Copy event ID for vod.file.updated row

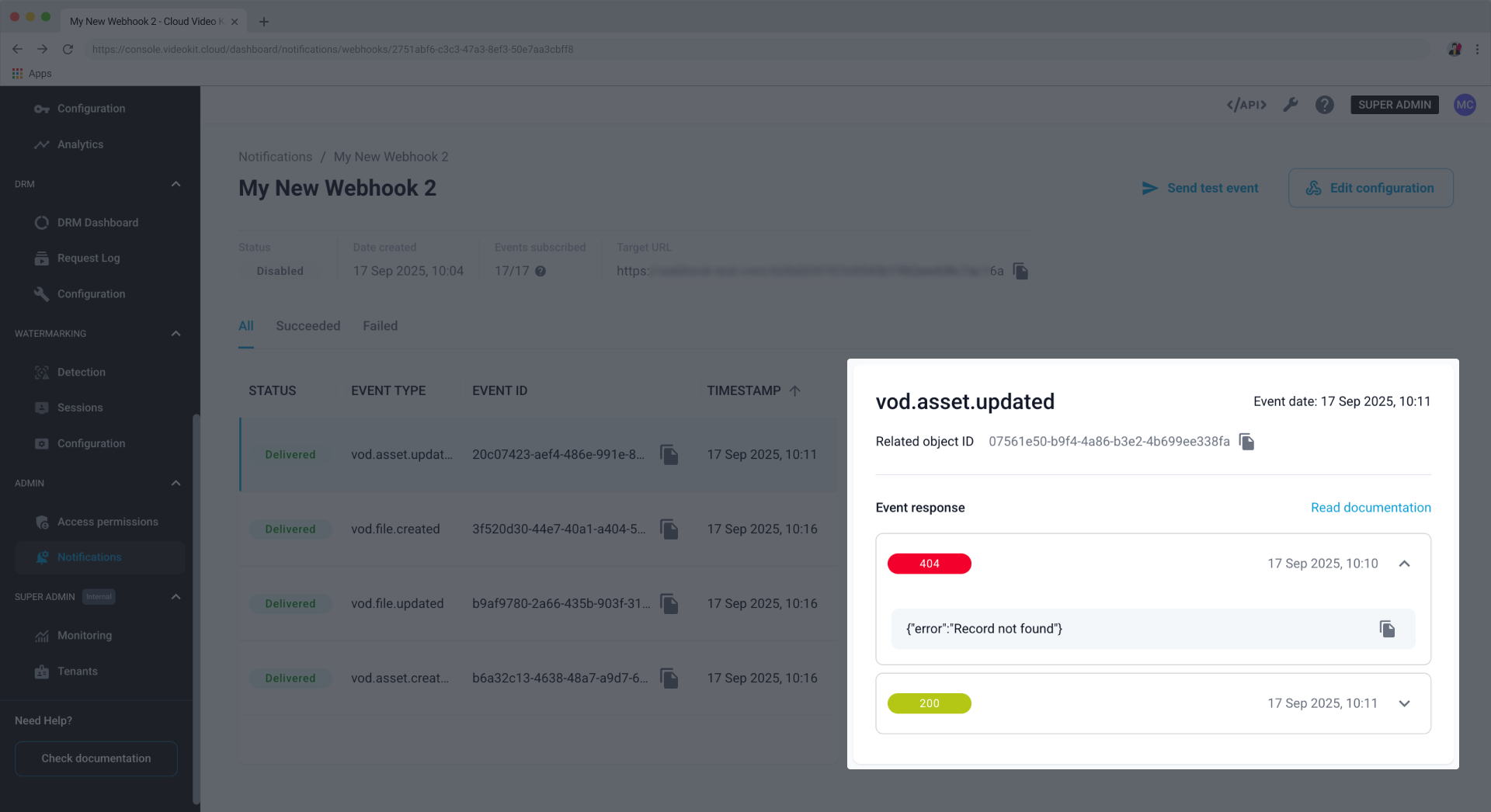[669, 604]
